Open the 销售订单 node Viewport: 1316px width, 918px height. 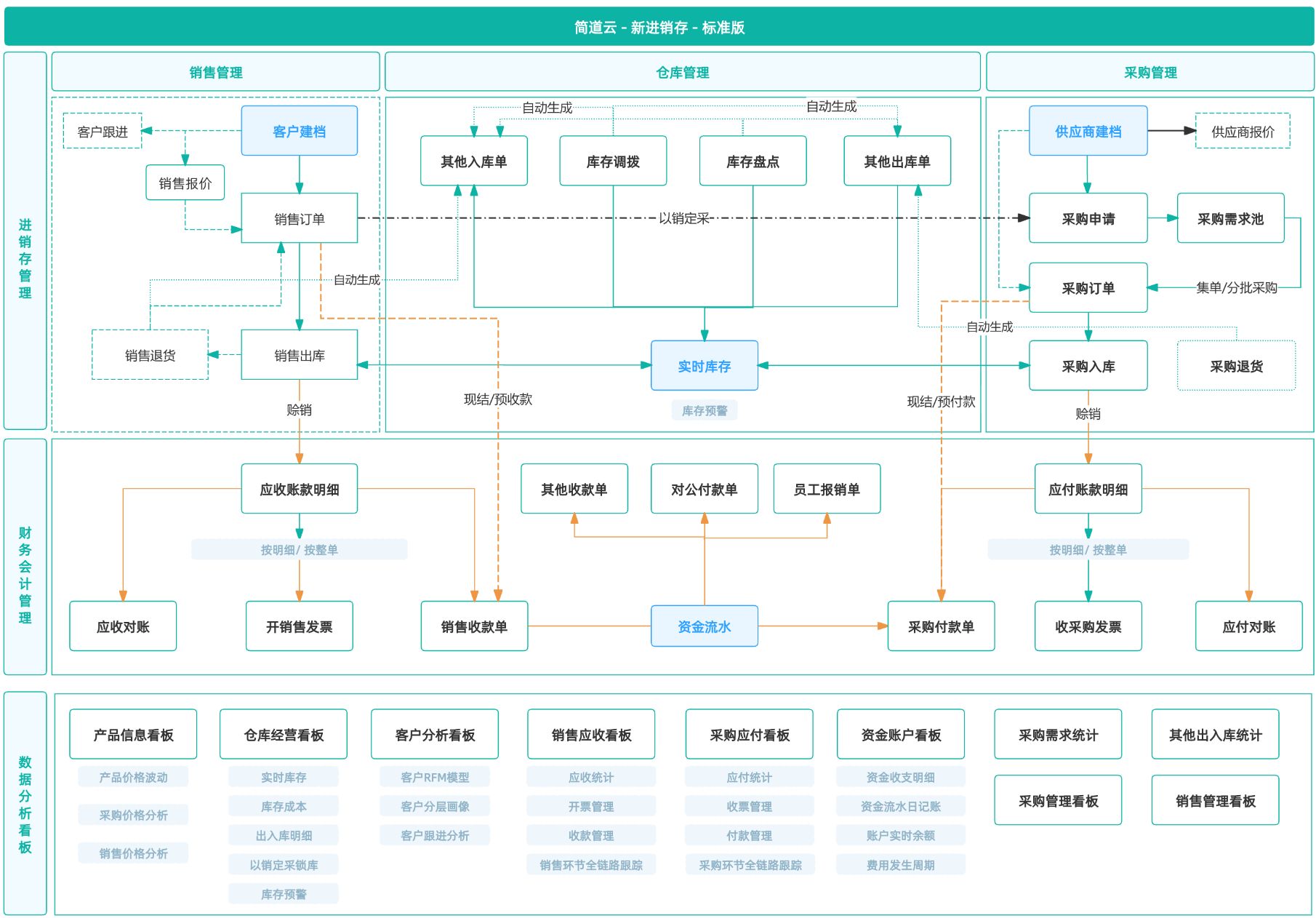299,218
